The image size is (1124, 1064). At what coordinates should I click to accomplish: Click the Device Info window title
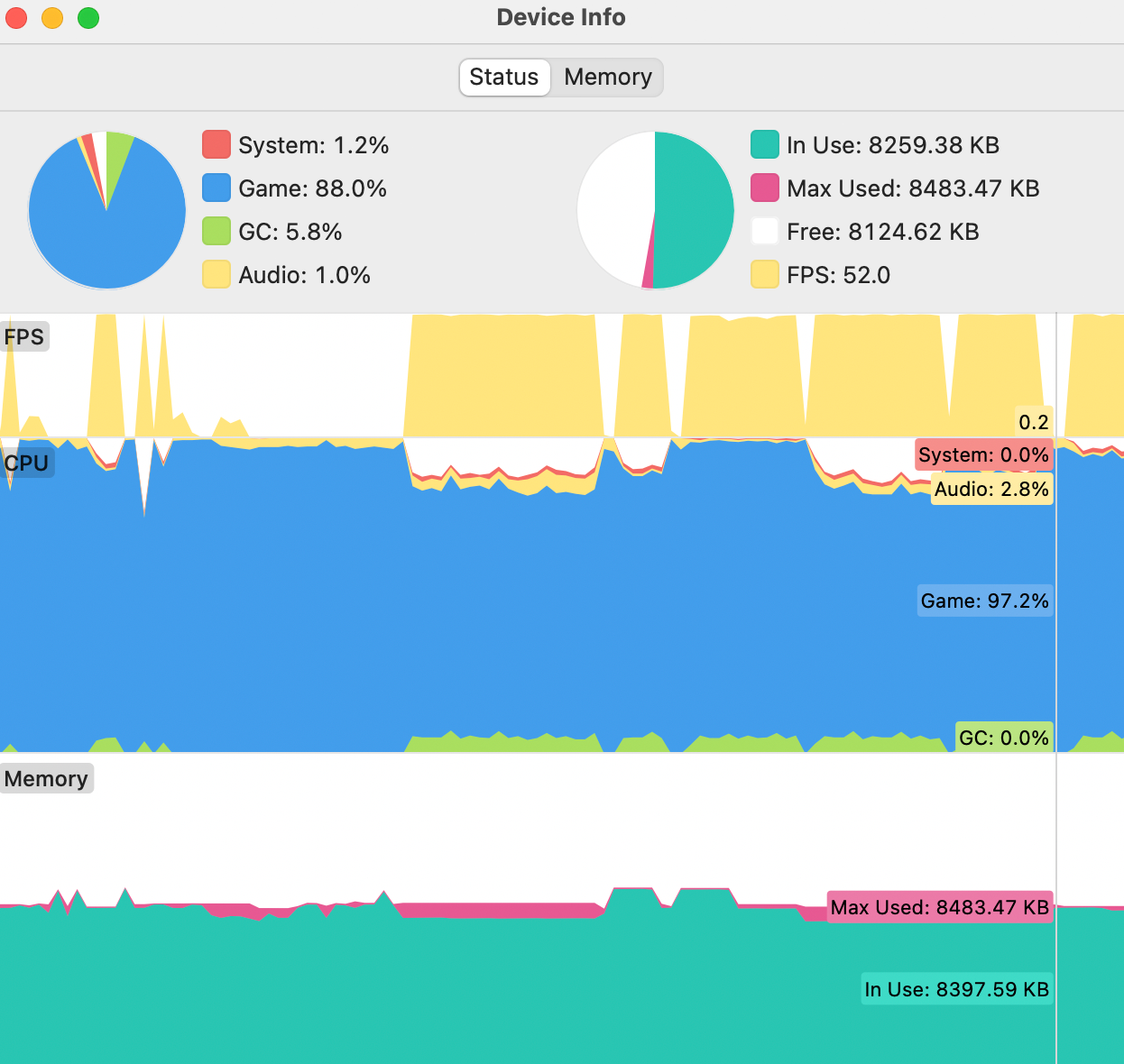[561, 17]
